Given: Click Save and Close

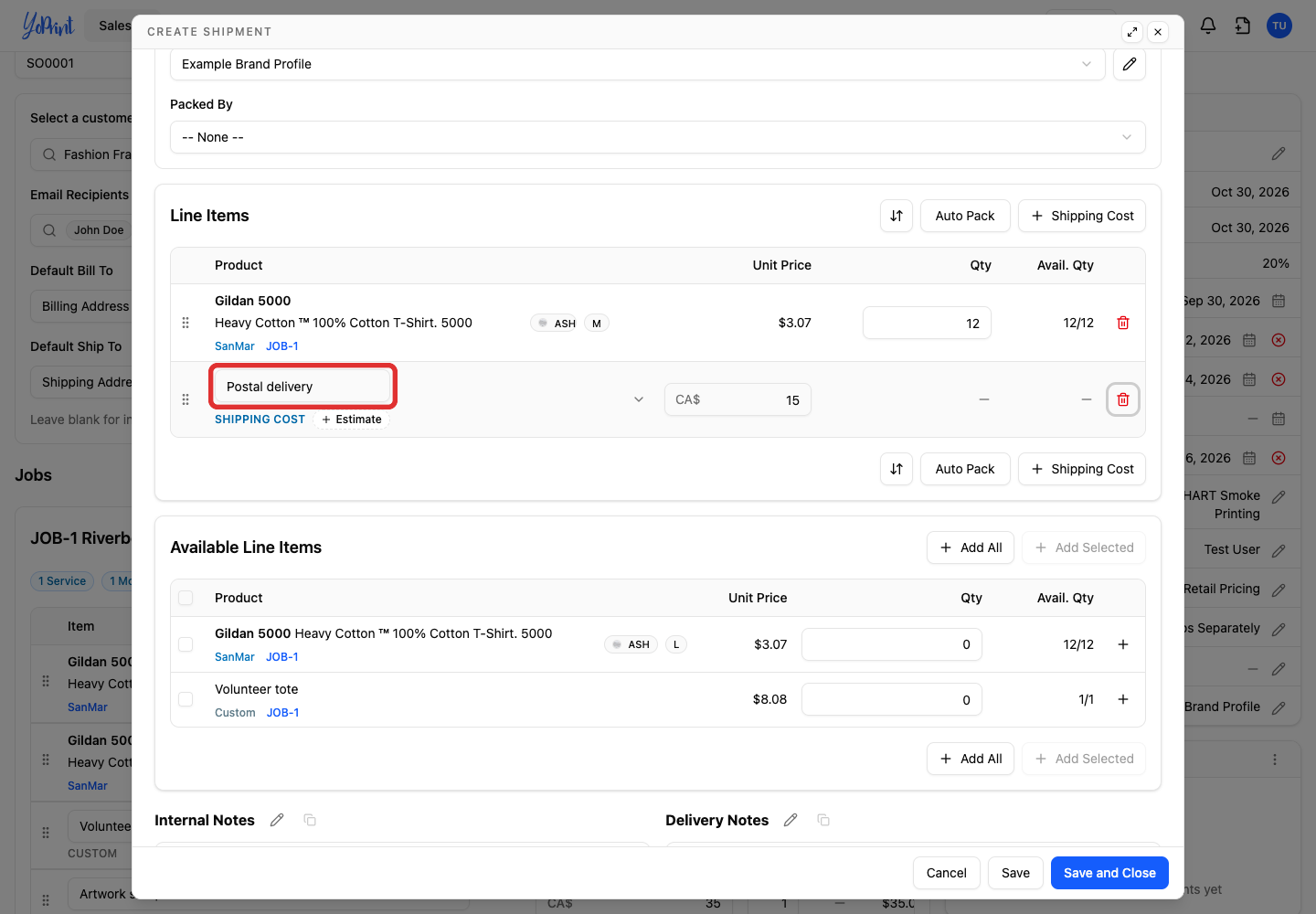Looking at the screenshot, I should point(1109,873).
